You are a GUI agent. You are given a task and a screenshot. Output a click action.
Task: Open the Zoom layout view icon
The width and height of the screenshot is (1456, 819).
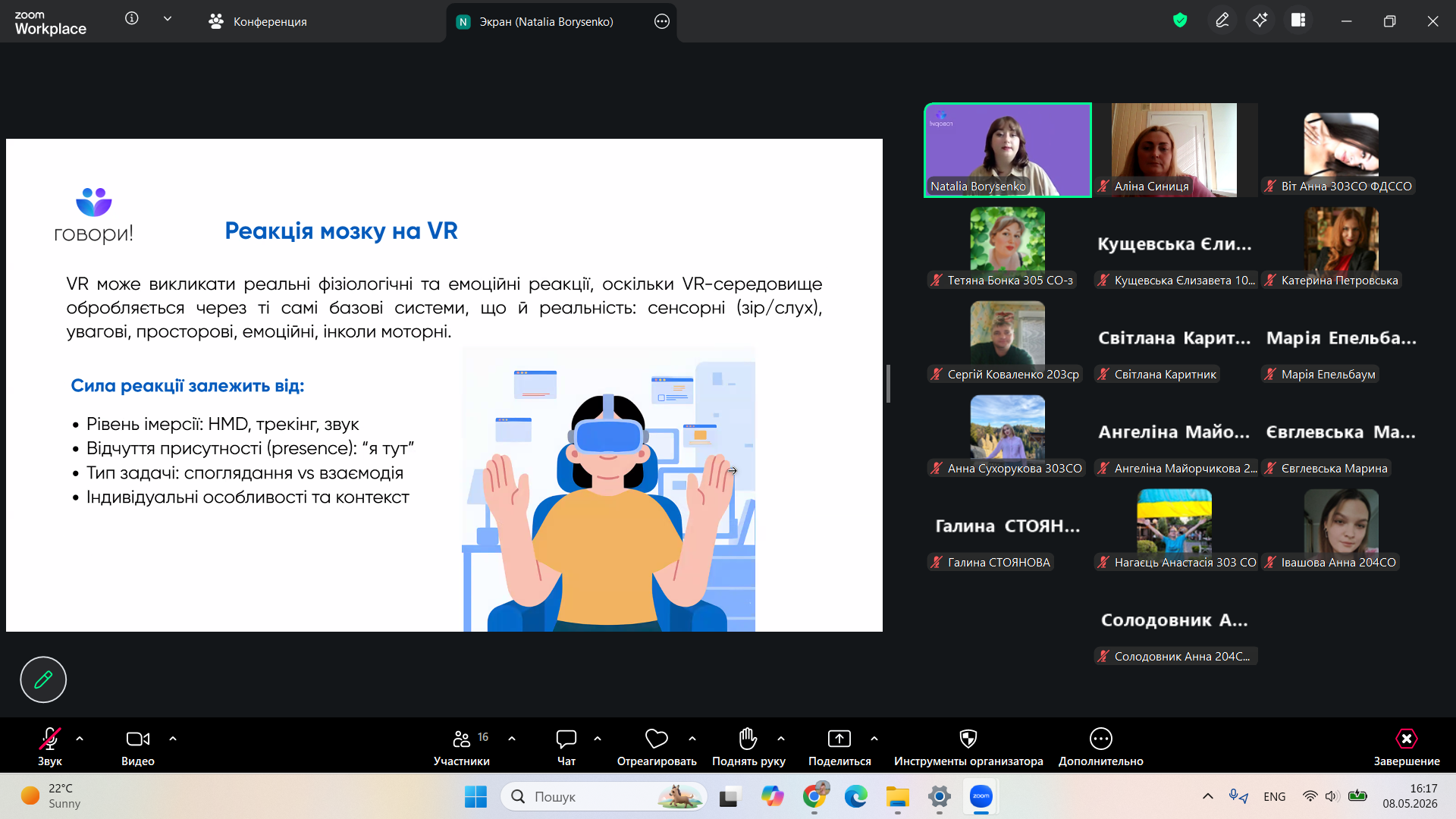tap(1298, 20)
